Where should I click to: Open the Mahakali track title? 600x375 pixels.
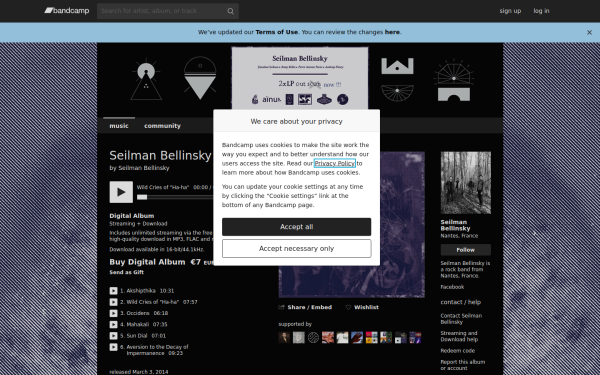[138, 324]
